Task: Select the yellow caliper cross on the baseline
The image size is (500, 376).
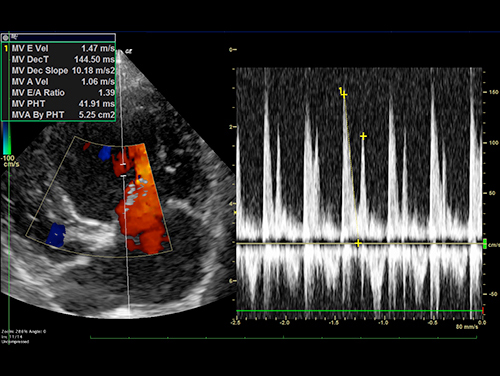Action: (358, 244)
